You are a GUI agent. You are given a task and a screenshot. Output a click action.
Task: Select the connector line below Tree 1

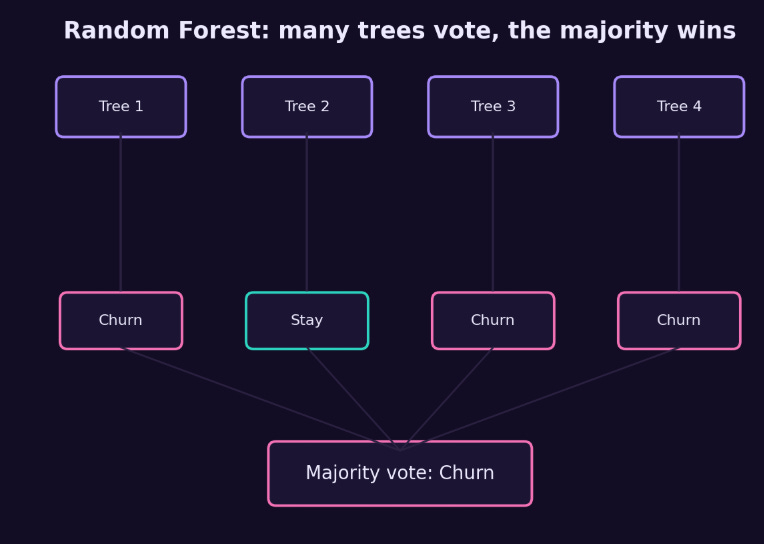[121, 214]
